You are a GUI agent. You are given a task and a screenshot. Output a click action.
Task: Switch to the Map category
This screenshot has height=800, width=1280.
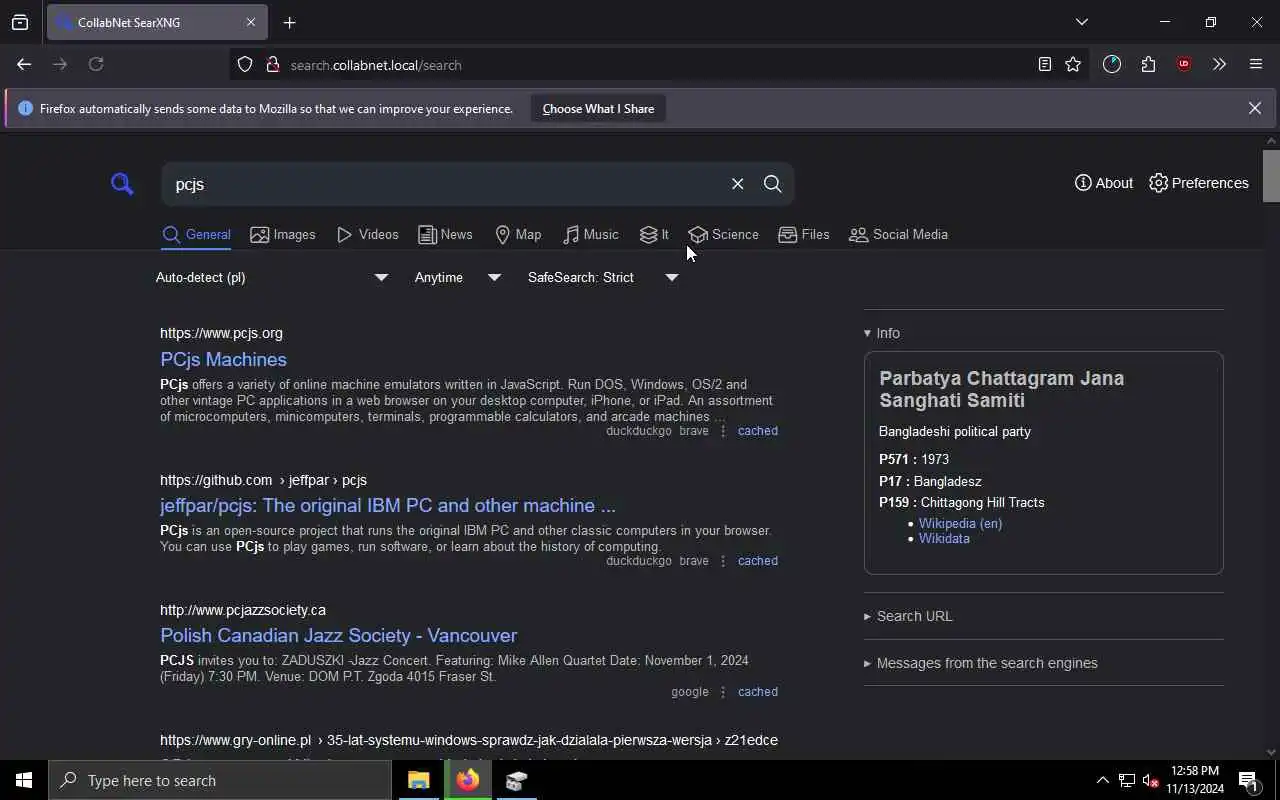(518, 235)
